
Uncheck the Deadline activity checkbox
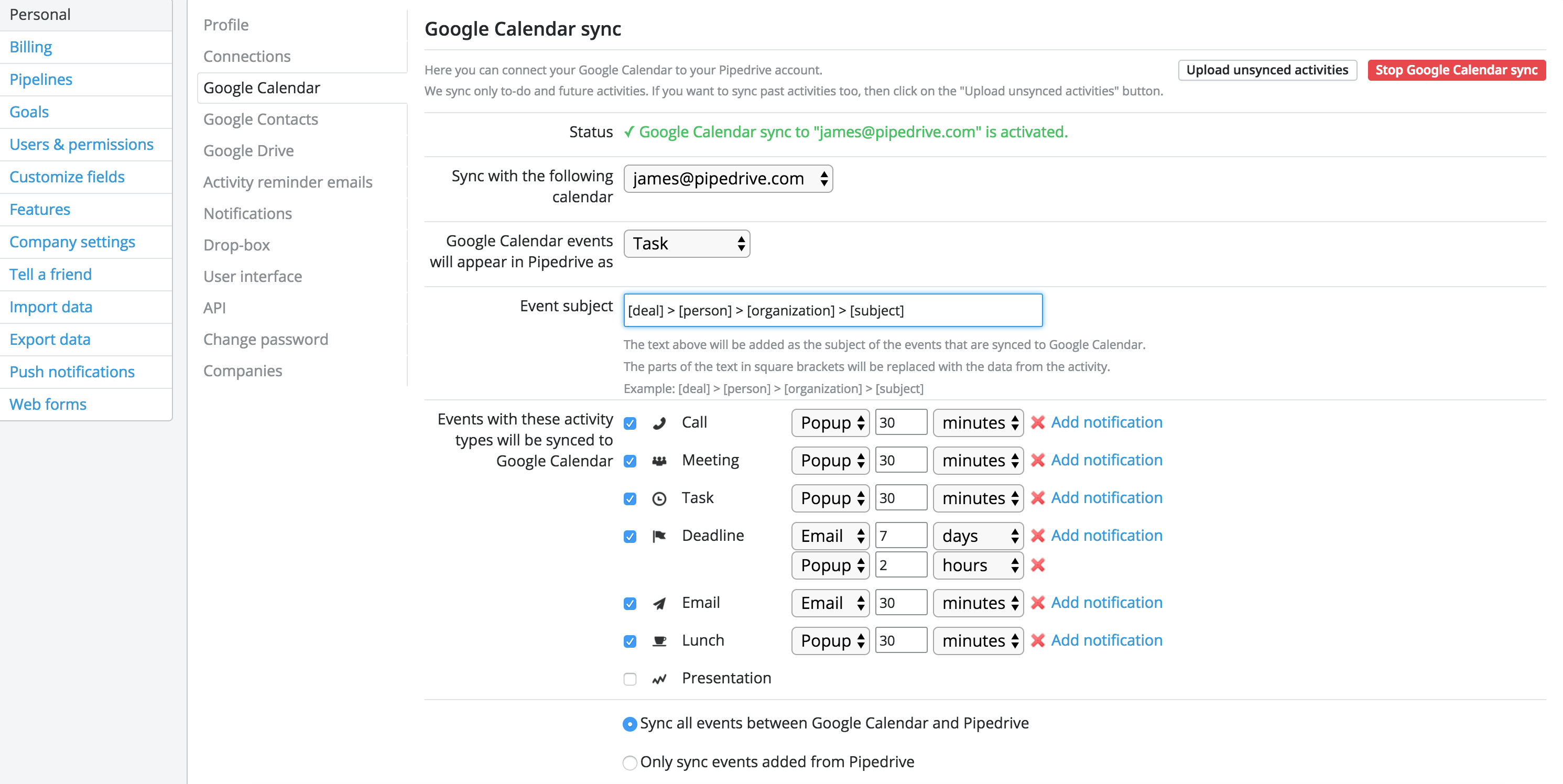click(x=630, y=536)
